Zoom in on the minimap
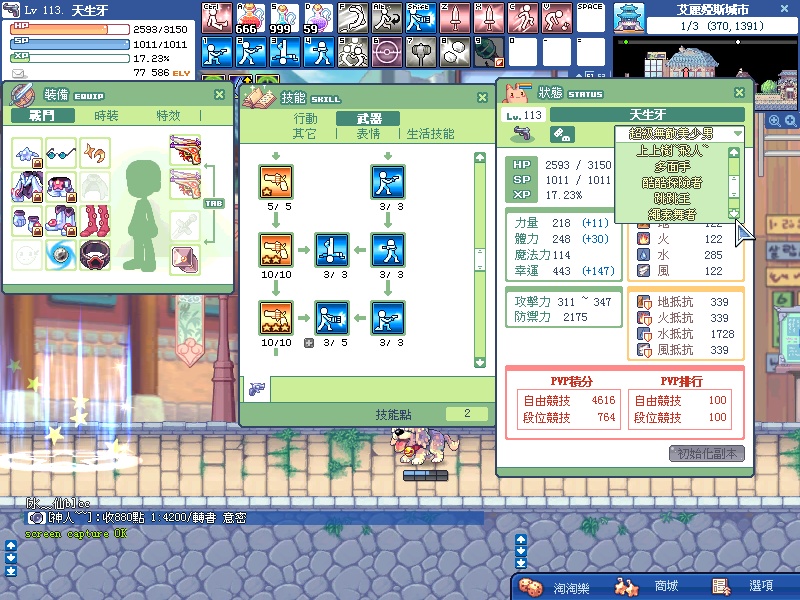This screenshot has width=800, height=600. [774, 120]
